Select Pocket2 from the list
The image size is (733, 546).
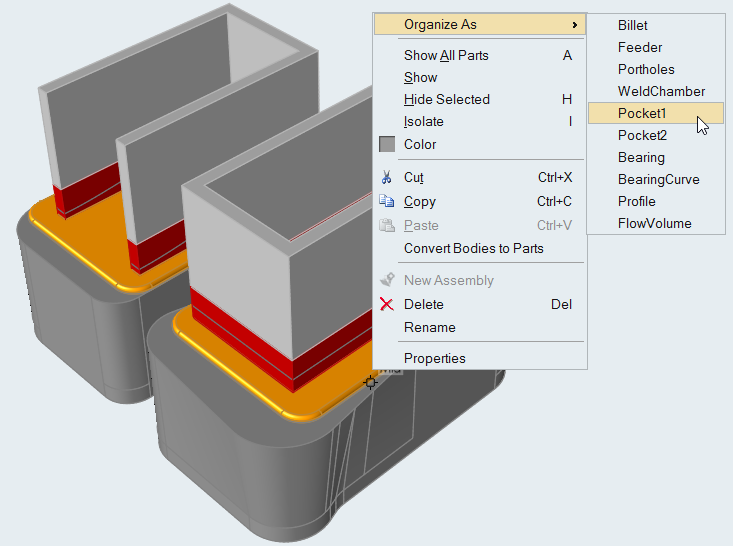point(642,136)
